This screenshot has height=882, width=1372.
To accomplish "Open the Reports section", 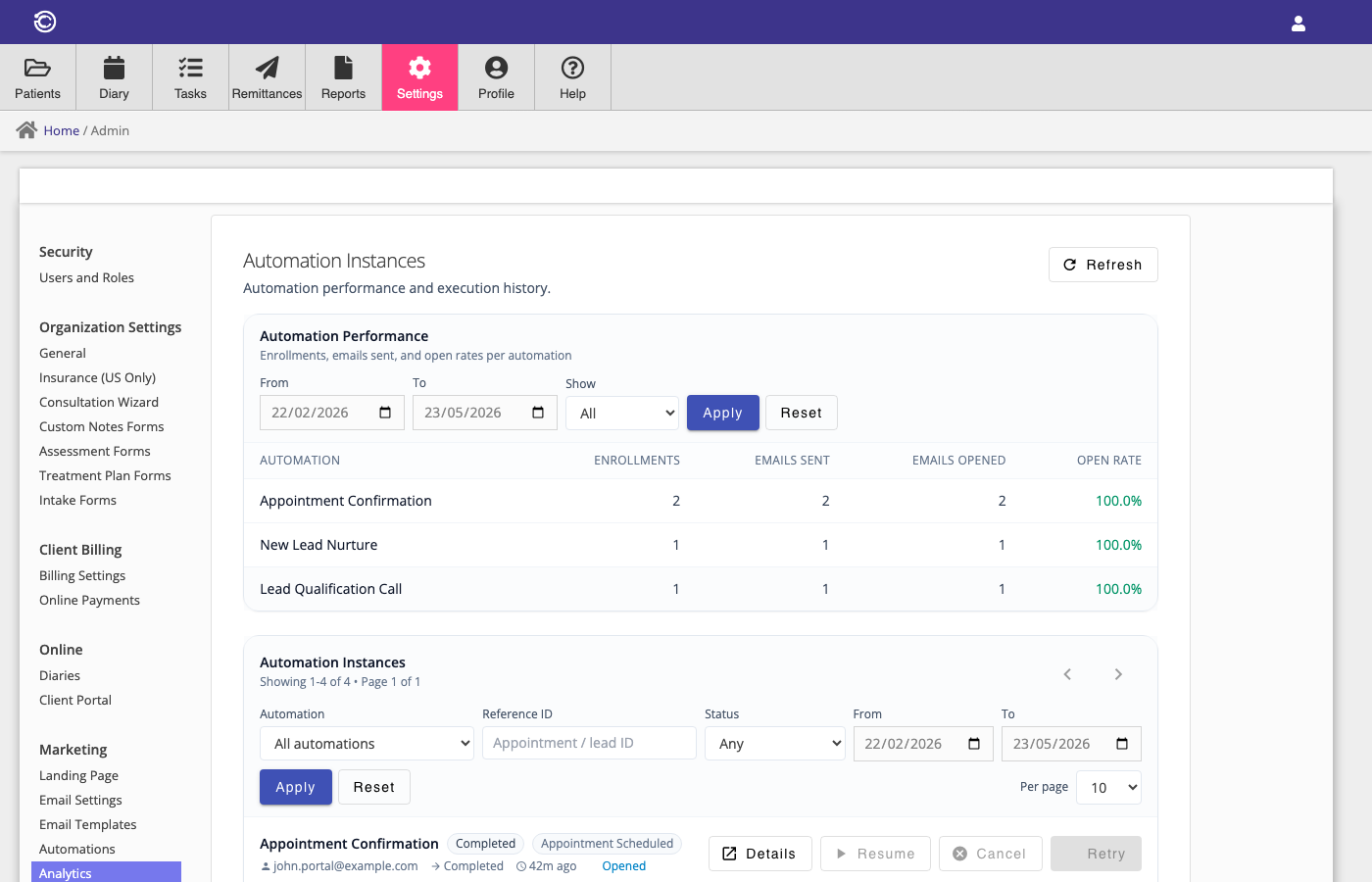I will coord(344,77).
